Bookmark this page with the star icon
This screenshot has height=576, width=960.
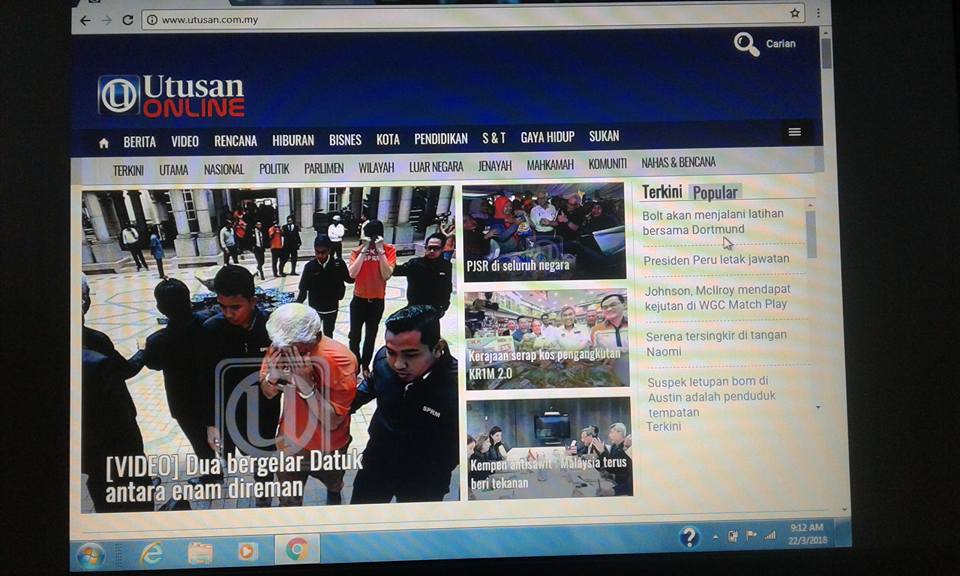click(795, 14)
